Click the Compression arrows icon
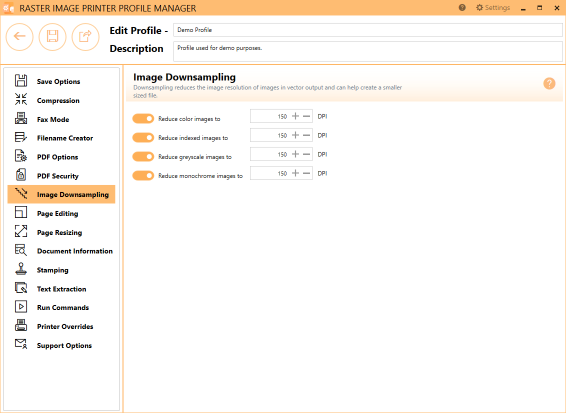Screen dimensions: 566x413 tap(21, 99)
